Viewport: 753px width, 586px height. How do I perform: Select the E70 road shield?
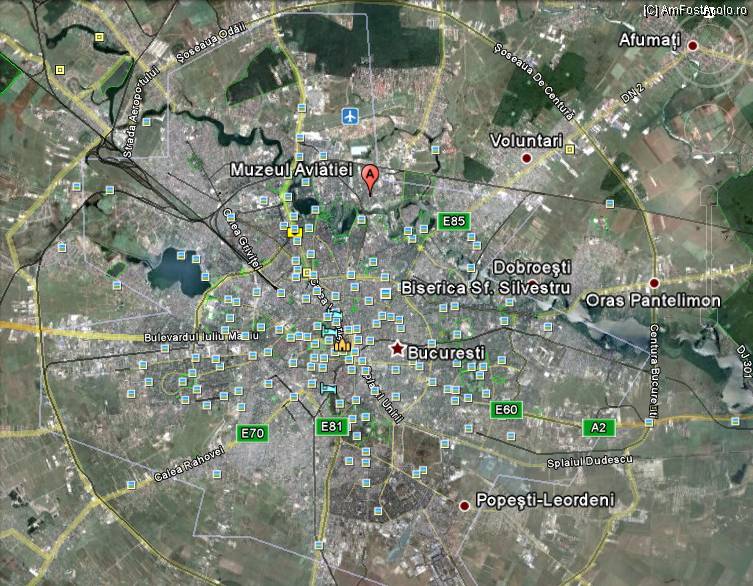(x=252, y=432)
